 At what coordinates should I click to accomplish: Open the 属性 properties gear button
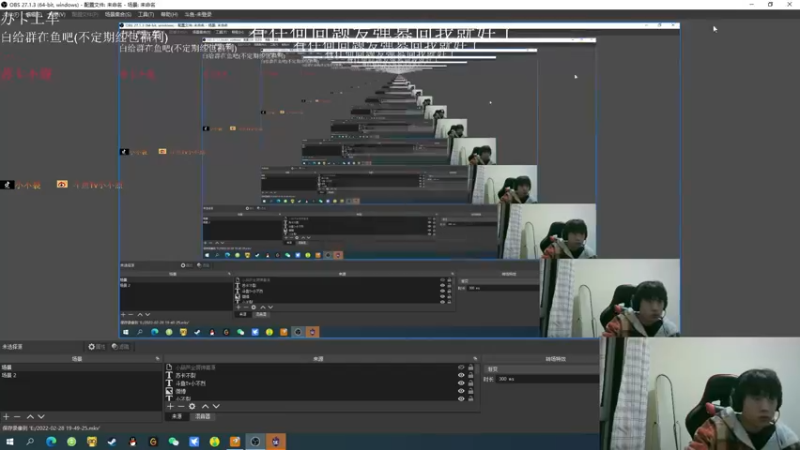click(96, 347)
